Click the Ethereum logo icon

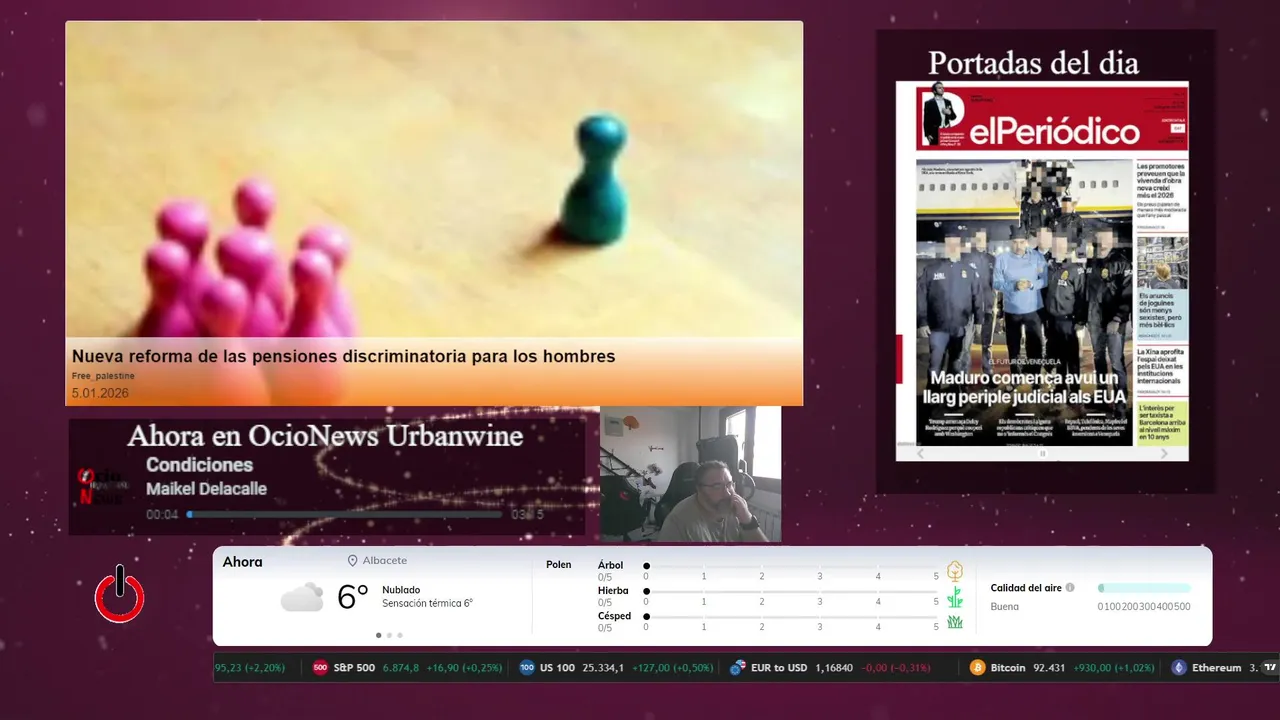coord(1179,668)
